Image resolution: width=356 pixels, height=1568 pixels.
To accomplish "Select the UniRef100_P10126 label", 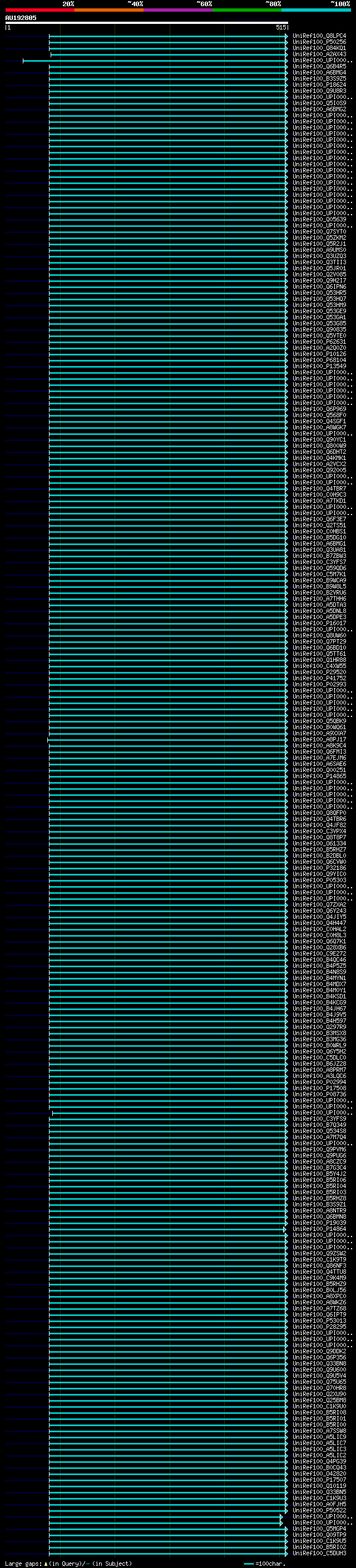I will click(x=319, y=354).
